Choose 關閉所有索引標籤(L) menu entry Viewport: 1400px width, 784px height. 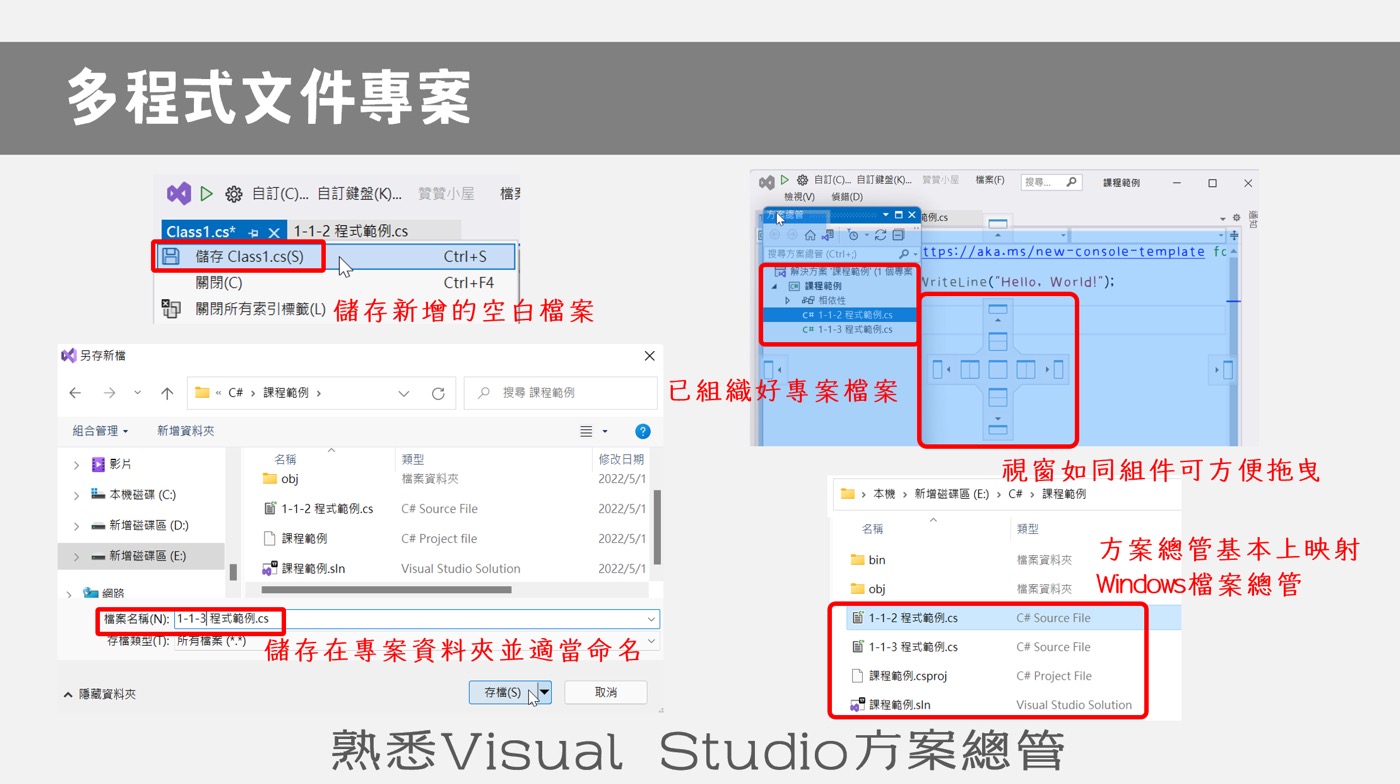tap(260, 309)
